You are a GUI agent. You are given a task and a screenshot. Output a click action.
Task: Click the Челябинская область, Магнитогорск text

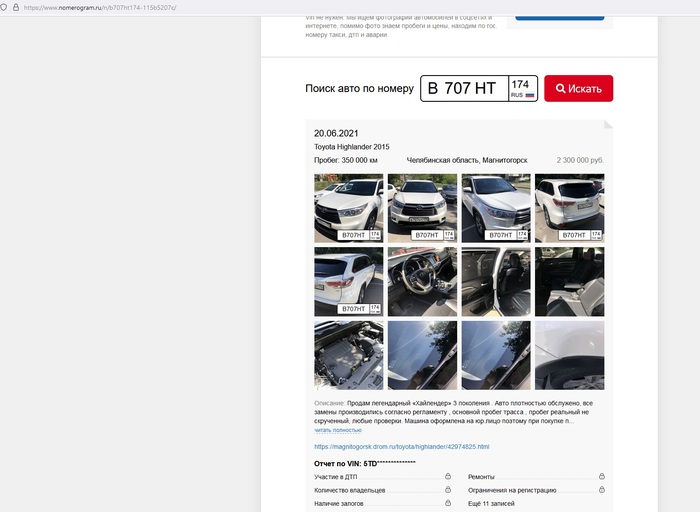tap(467, 160)
